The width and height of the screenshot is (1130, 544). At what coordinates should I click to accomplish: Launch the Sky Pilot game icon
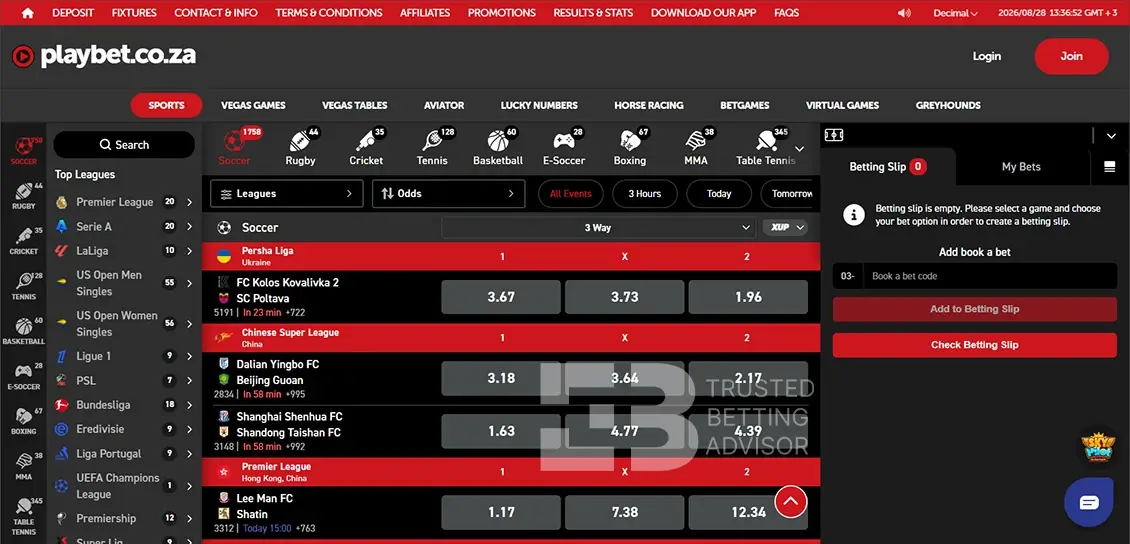click(x=1098, y=447)
